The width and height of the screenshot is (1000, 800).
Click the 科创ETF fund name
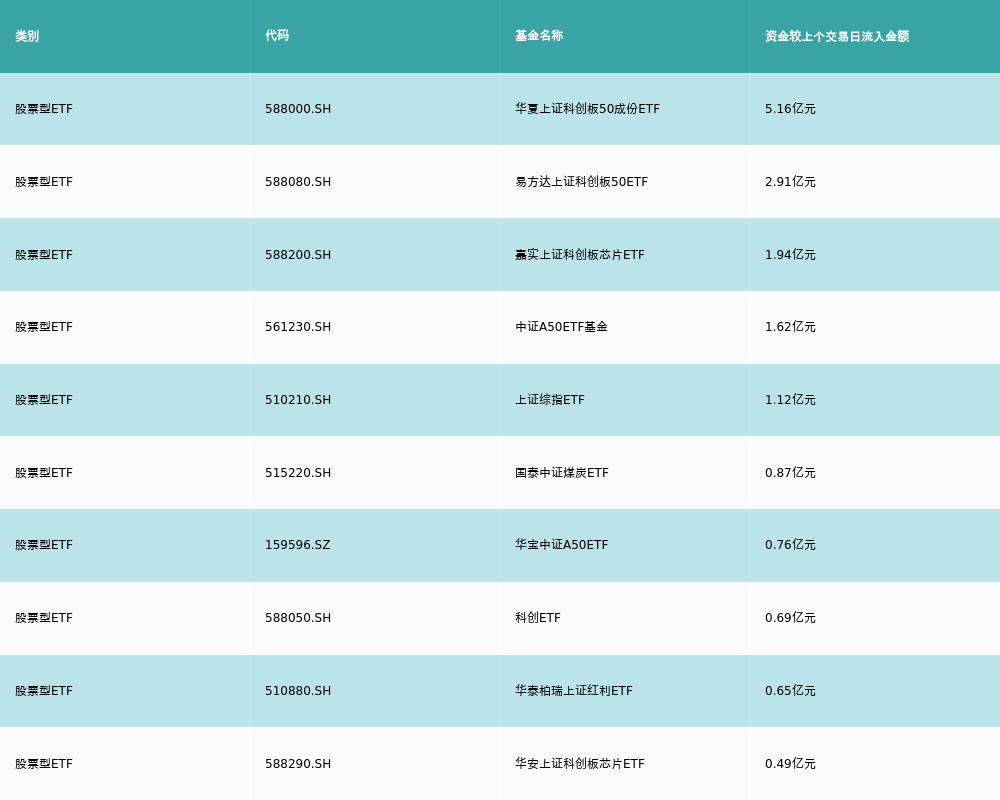point(538,618)
